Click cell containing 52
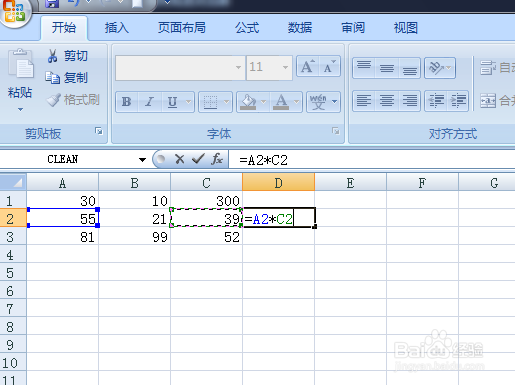The image size is (515, 385). click(x=206, y=237)
